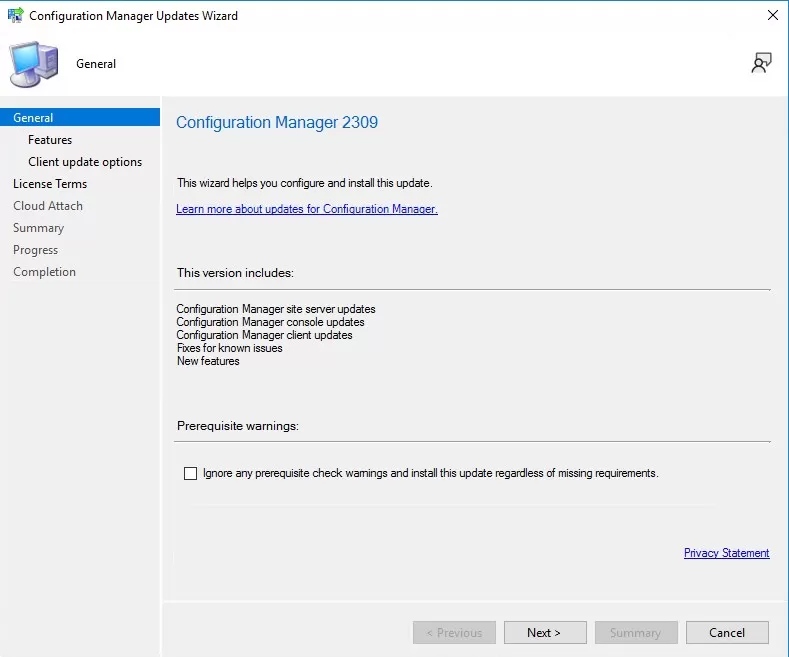Close the Updates Wizard window
The height and width of the screenshot is (657, 789).
(773, 15)
